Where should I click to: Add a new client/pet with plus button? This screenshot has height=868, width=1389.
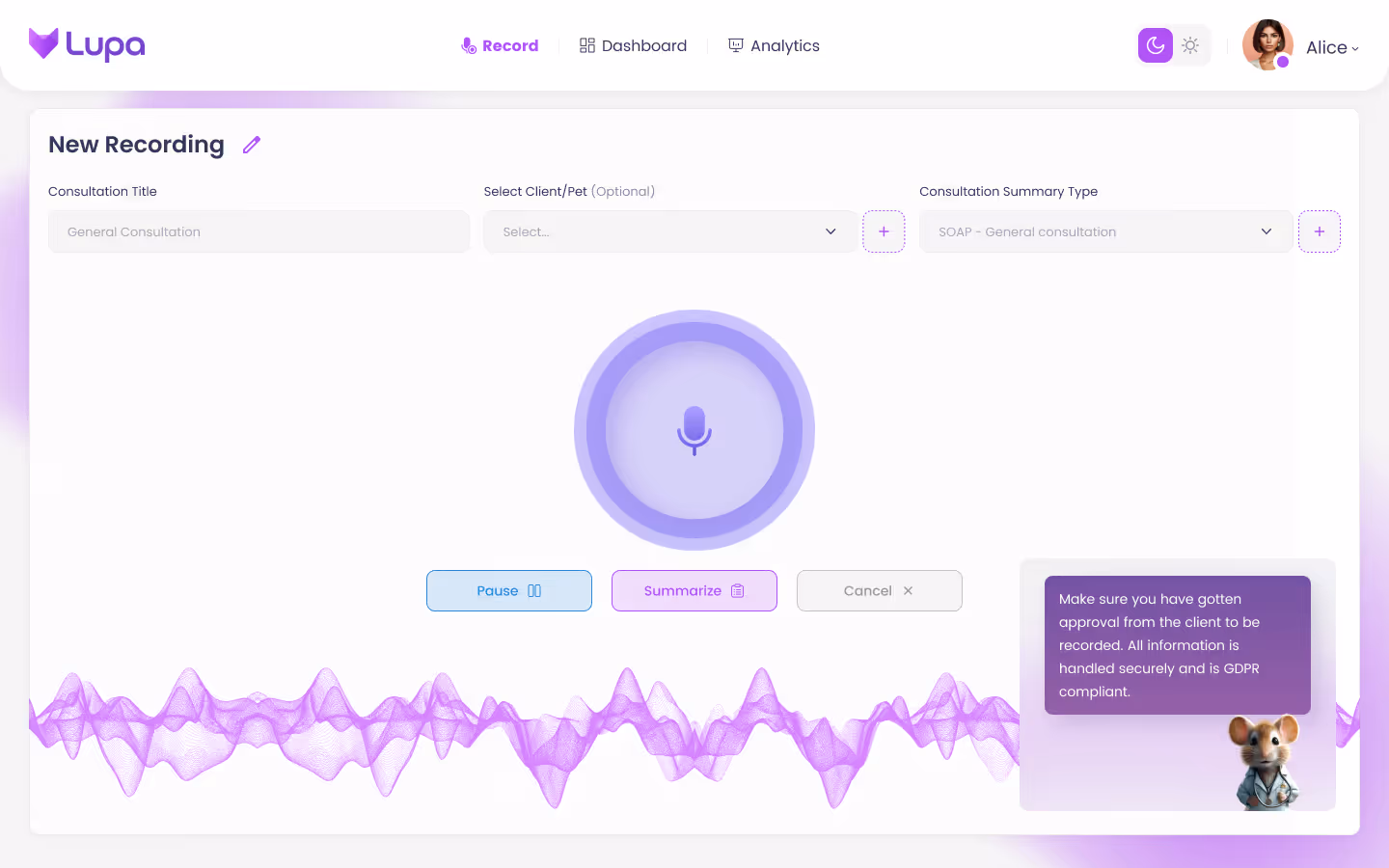point(884,231)
